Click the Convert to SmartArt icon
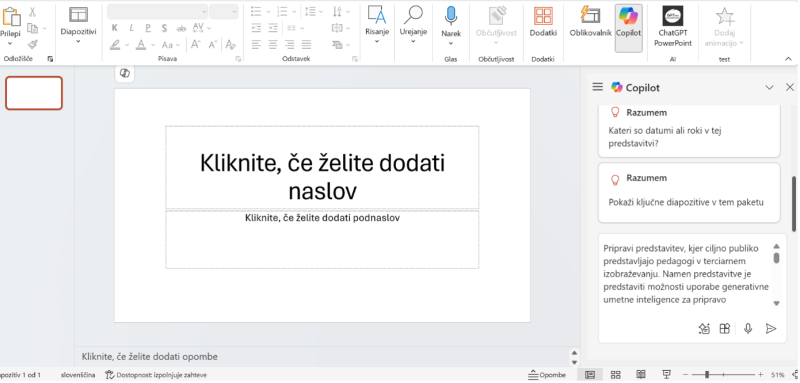Screen dimensions: 800x383 point(337,45)
